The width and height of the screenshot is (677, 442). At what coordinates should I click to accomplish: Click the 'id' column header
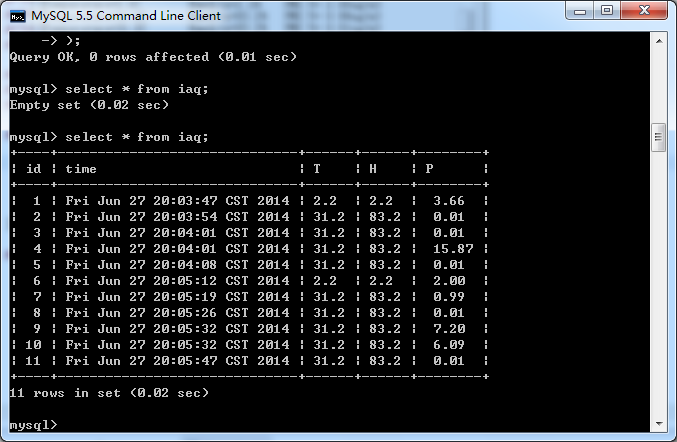(34, 169)
